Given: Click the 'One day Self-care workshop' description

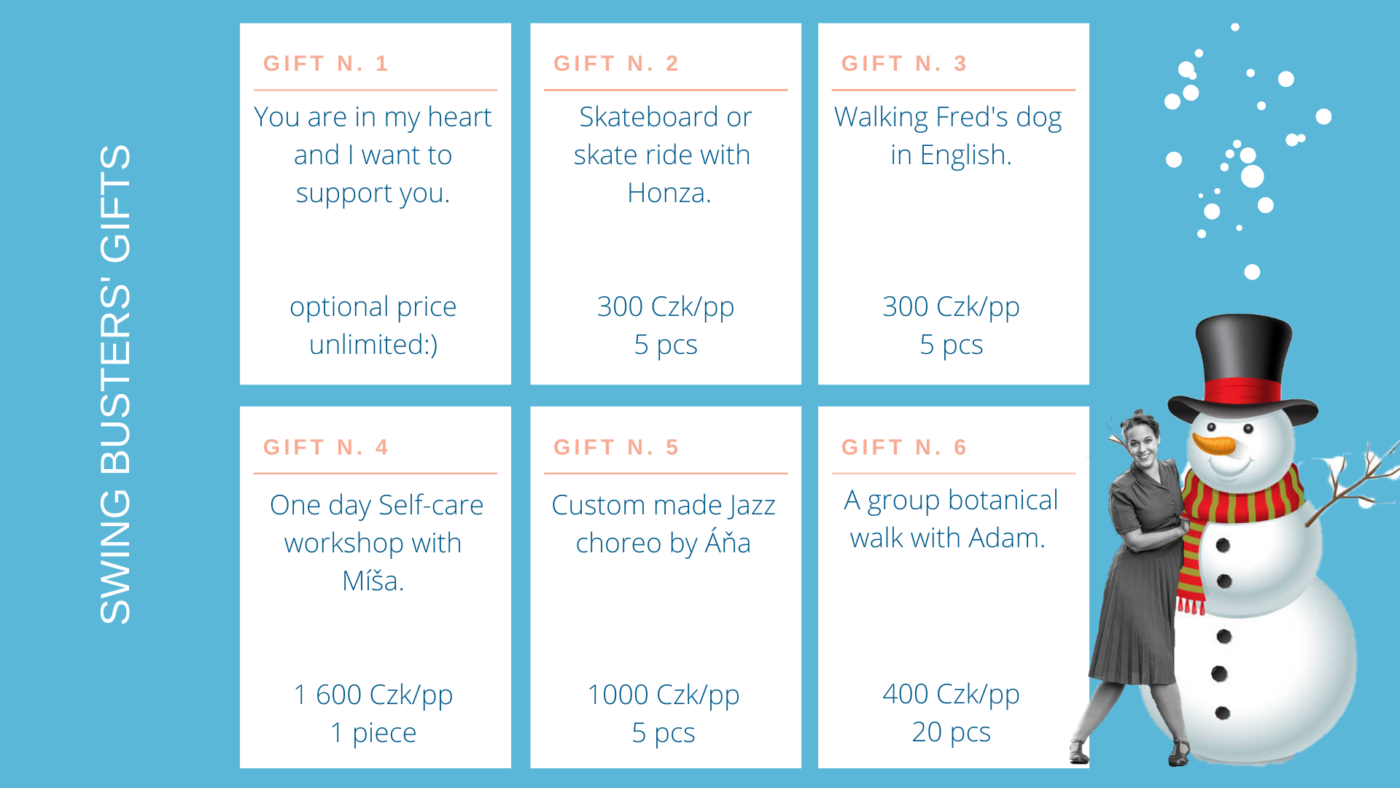Looking at the screenshot, I should [374, 543].
